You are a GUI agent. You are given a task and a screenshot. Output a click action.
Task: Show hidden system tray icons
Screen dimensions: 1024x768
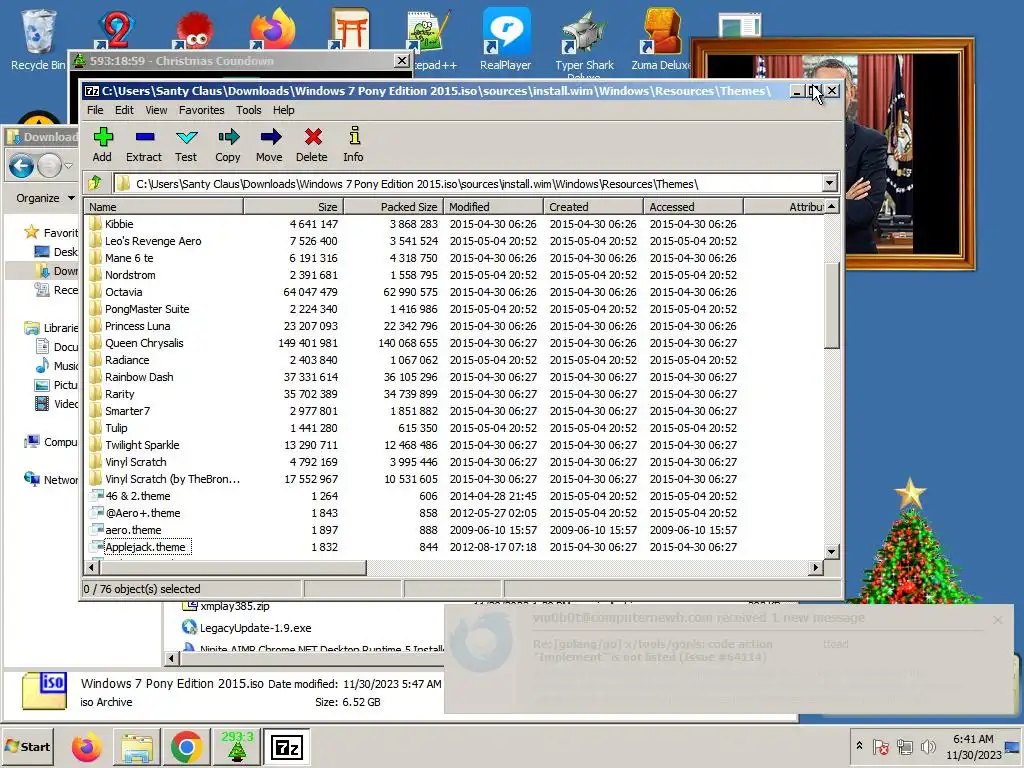(x=859, y=746)
